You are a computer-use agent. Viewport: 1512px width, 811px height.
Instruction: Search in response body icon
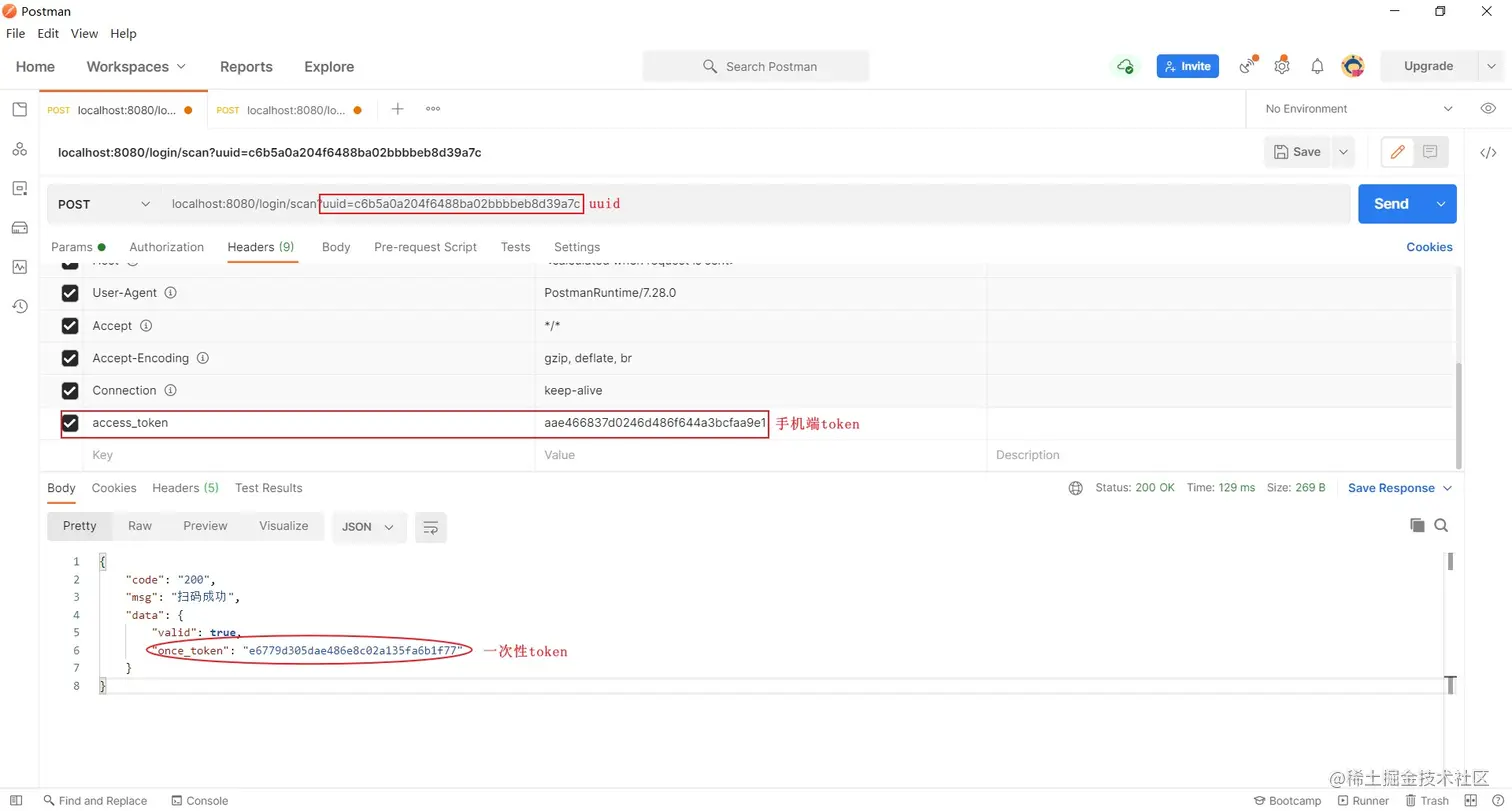[x=1441, y=526]
